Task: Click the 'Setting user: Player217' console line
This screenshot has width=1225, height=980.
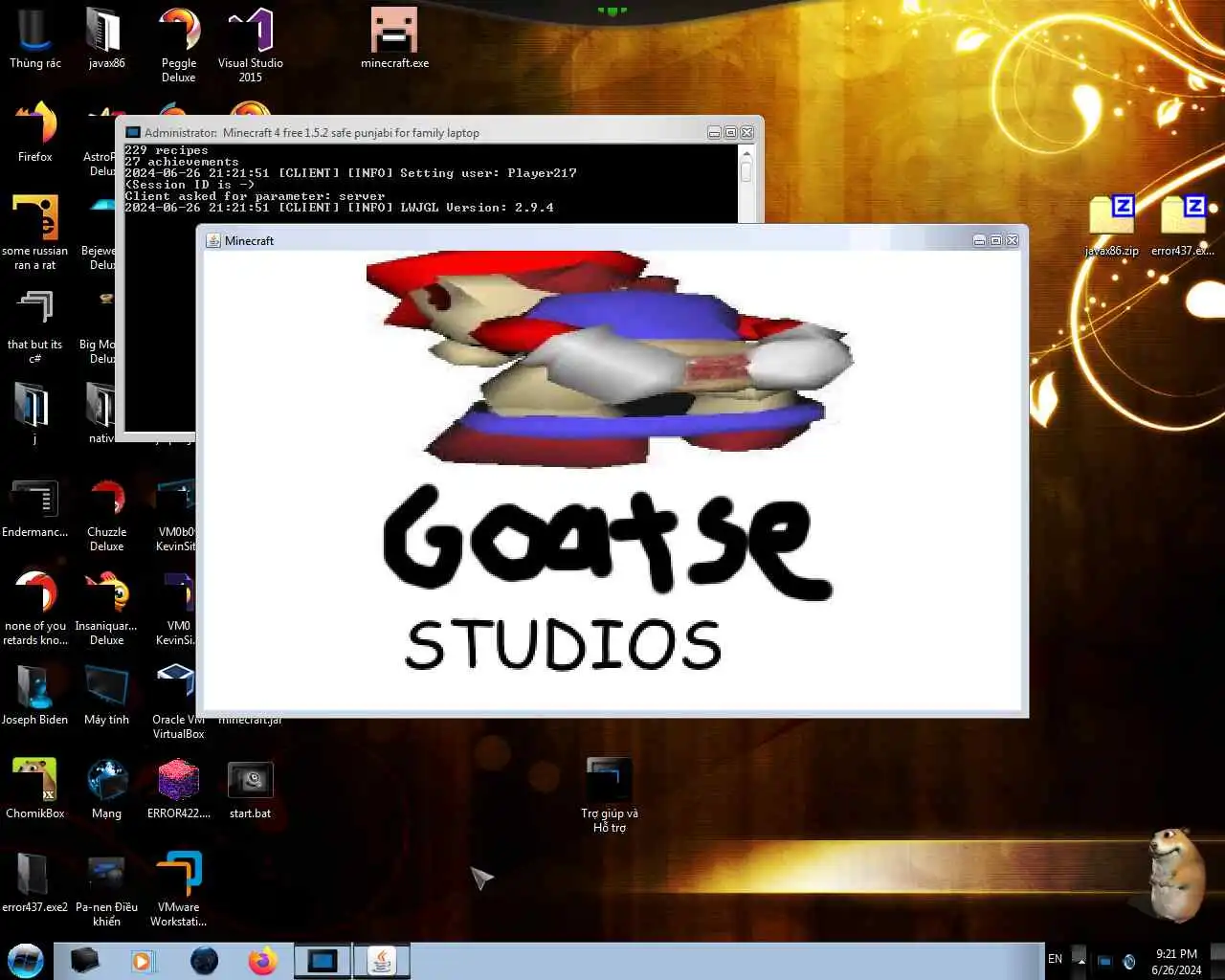Action: (350, 173)
